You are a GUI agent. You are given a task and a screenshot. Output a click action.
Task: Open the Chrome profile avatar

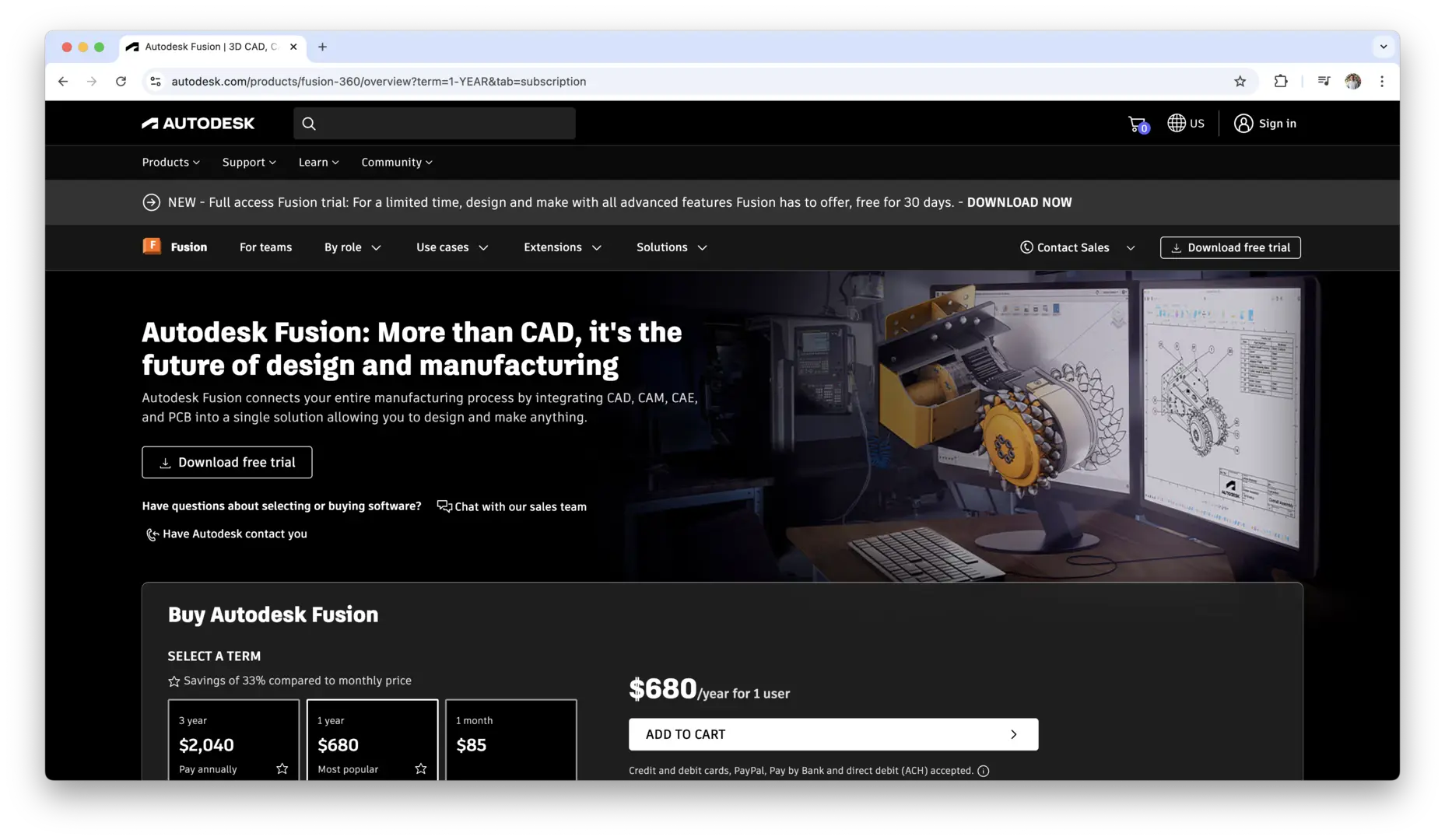(x=1353, y=81)
